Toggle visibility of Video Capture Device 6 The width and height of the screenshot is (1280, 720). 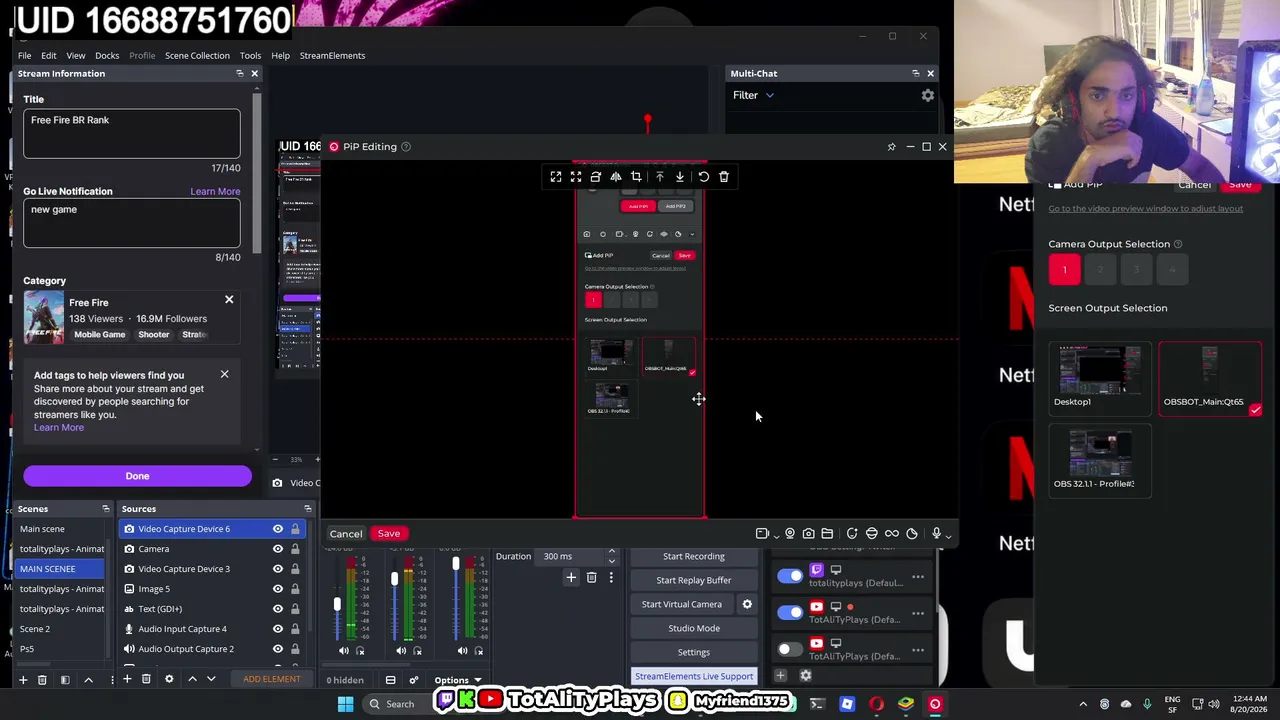click(x=278, y=529)
